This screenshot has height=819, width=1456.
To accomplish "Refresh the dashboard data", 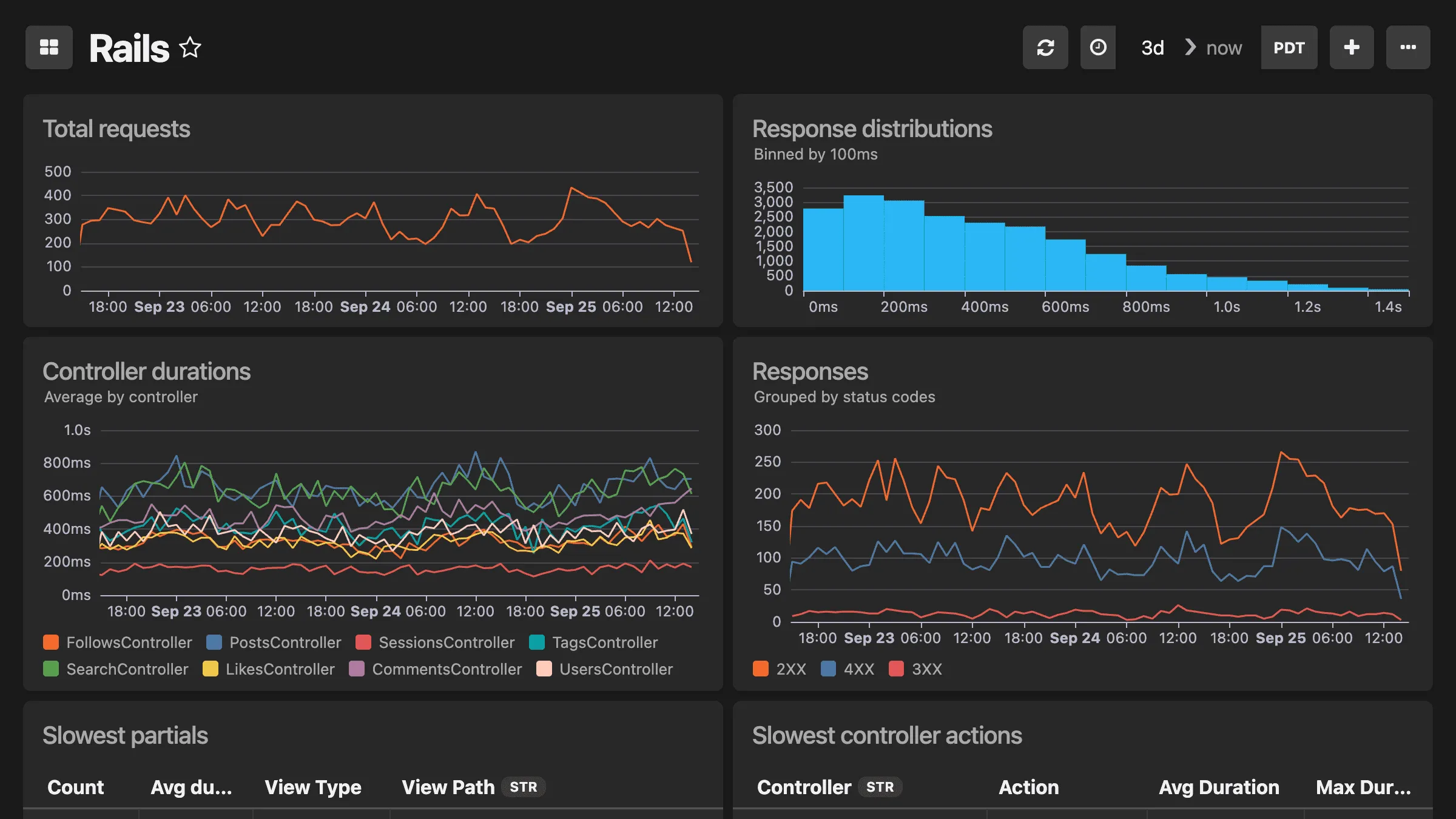I will [x=1045, y=47].
